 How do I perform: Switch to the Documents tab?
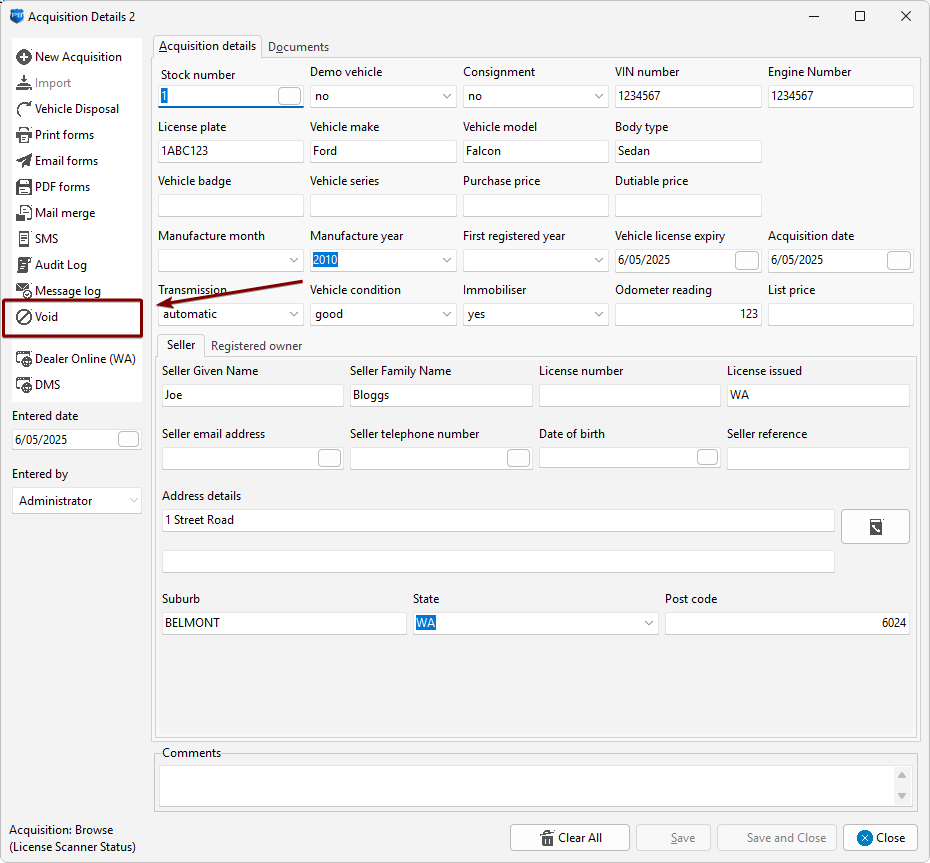(298, 47)
